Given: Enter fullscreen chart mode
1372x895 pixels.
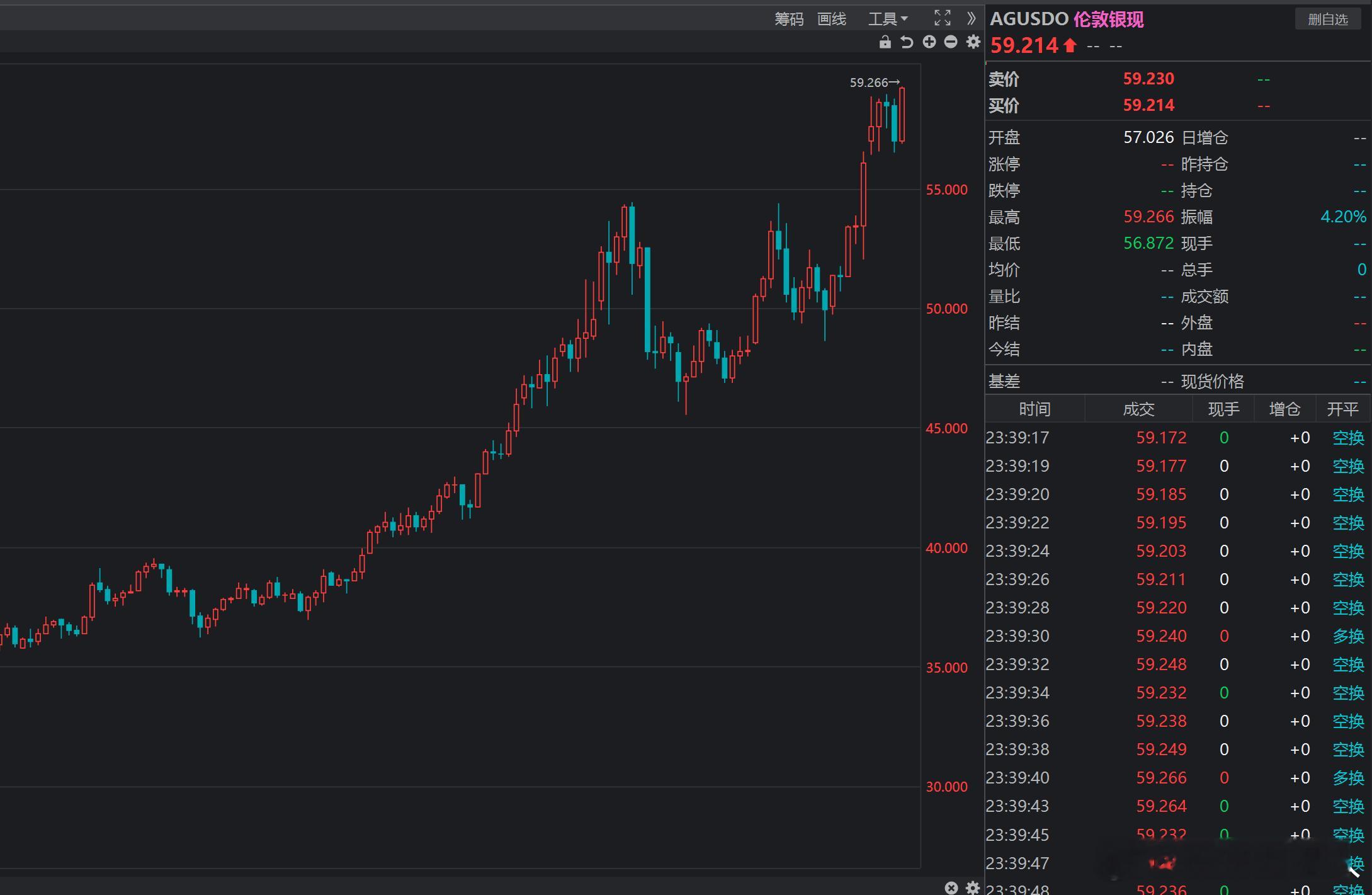Looking at the screenshot, I should coord(942,18).
